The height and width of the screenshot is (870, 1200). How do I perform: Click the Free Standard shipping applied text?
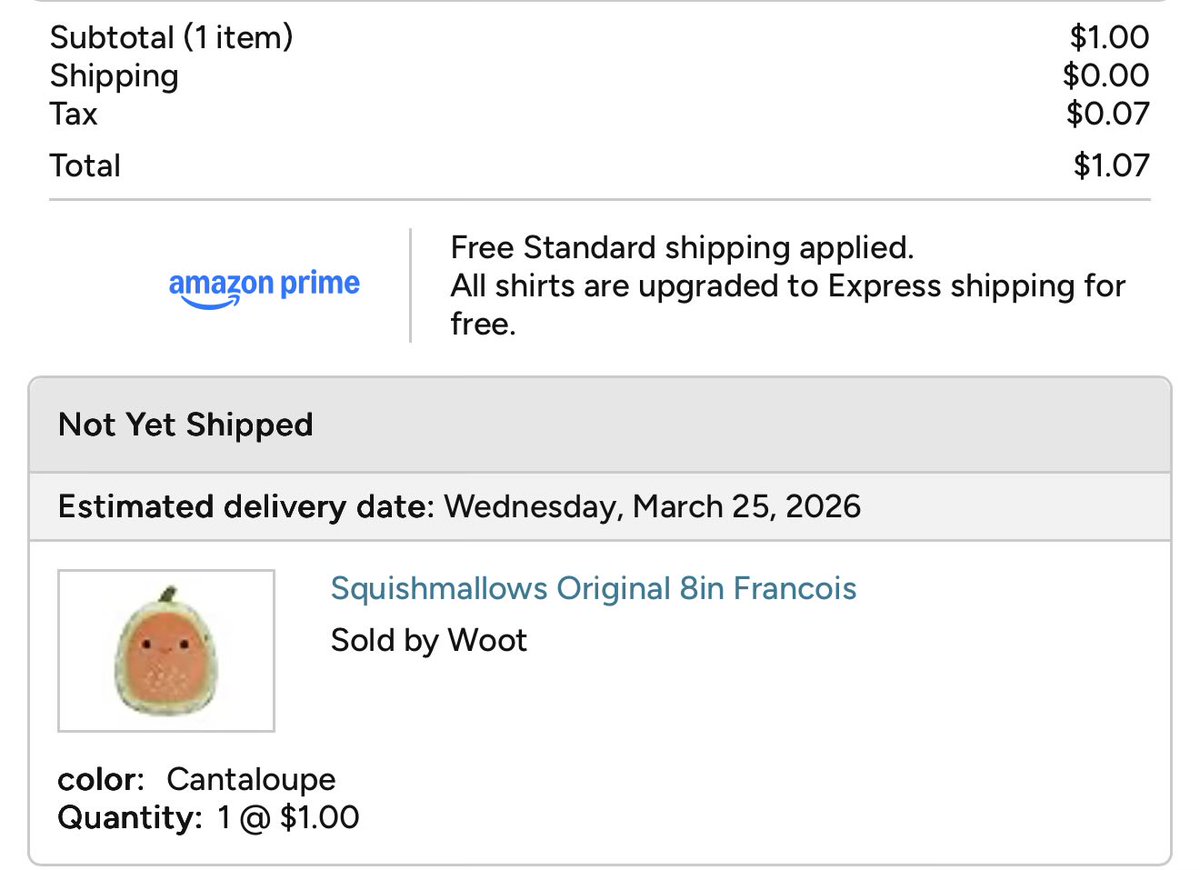(x=682, y=247)
